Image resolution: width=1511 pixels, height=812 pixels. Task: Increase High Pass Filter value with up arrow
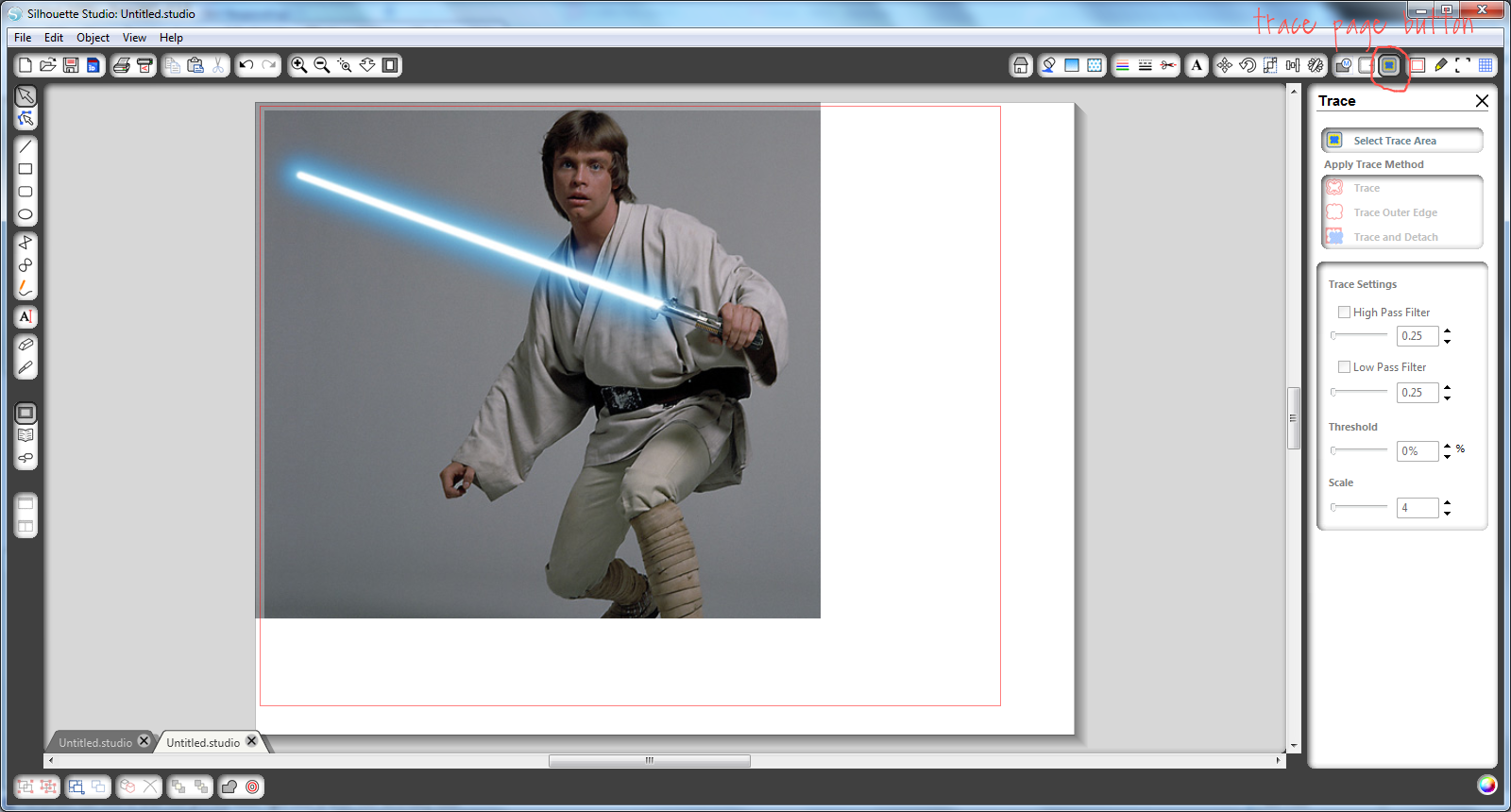tap(1447, 330)
